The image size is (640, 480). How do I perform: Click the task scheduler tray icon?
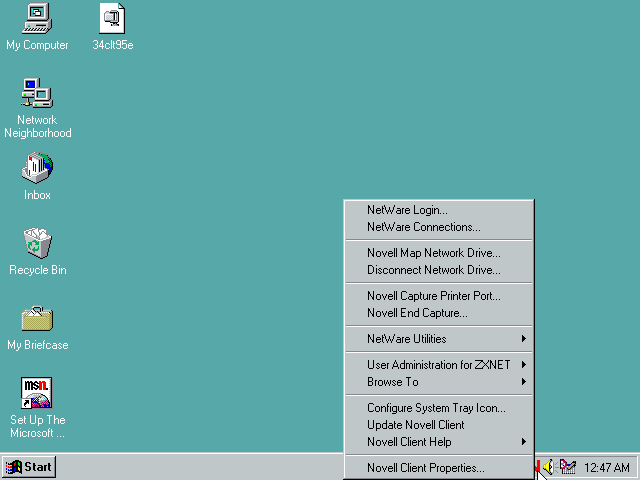tap(567, 467)
